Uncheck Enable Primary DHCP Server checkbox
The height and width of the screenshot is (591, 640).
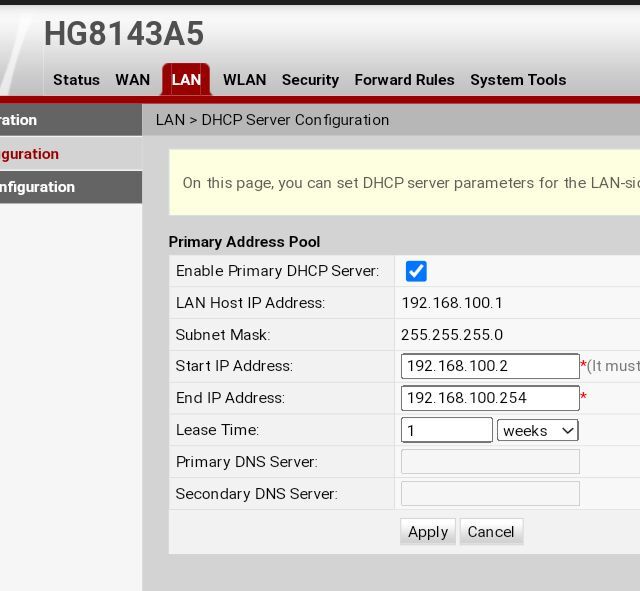tap(416, 271)
